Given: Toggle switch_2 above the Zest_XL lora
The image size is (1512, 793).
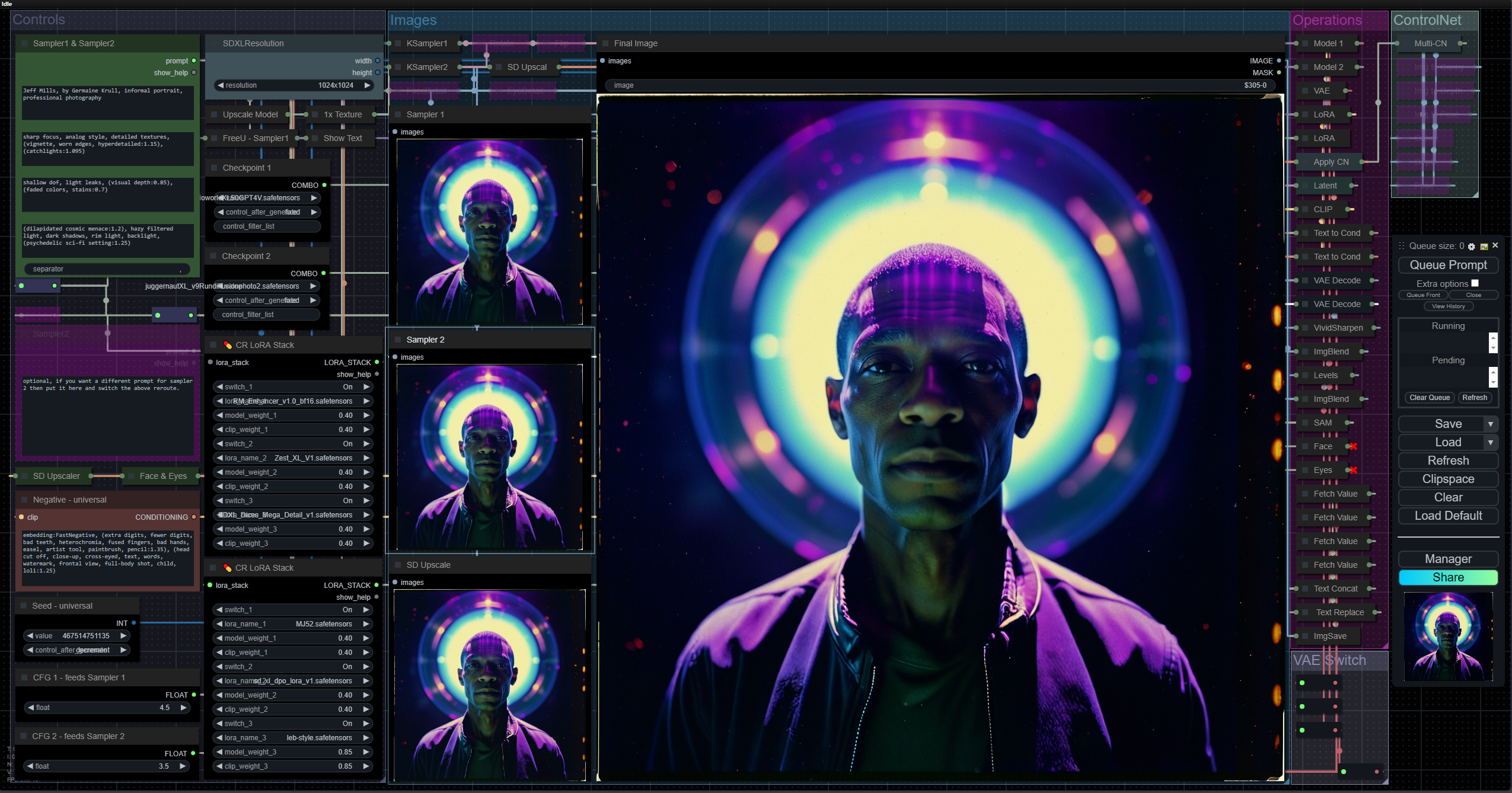Looking at the screenshot, I should click(x=294, y=444).
